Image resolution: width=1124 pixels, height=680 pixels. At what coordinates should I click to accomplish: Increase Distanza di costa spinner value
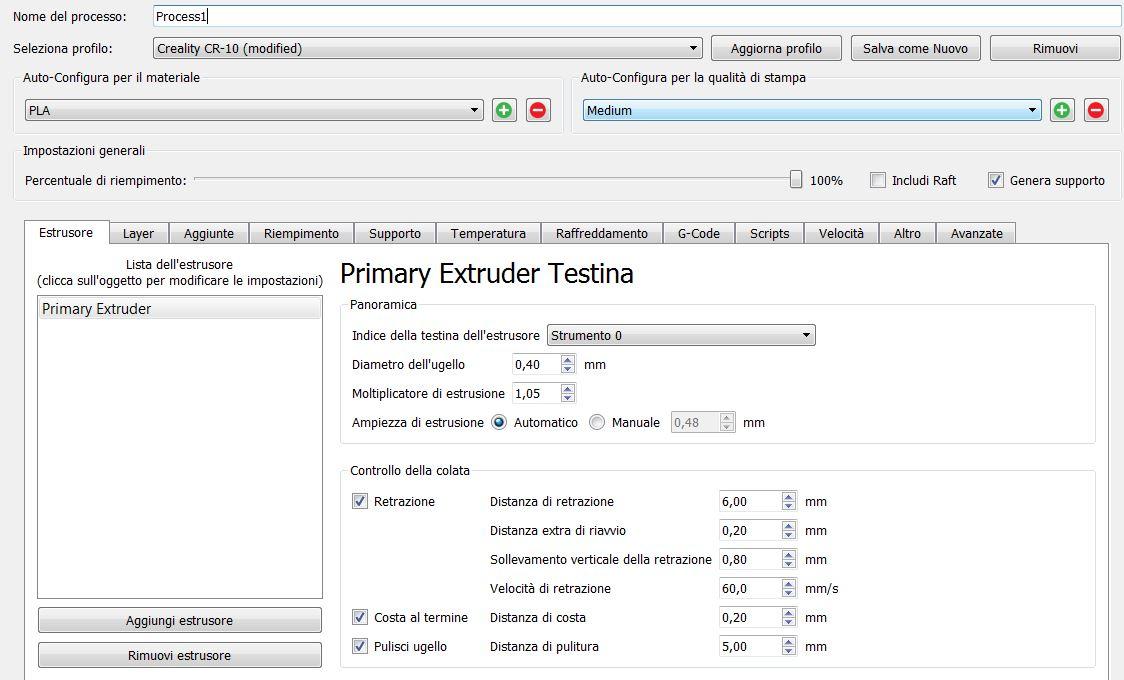click(789, 613)
